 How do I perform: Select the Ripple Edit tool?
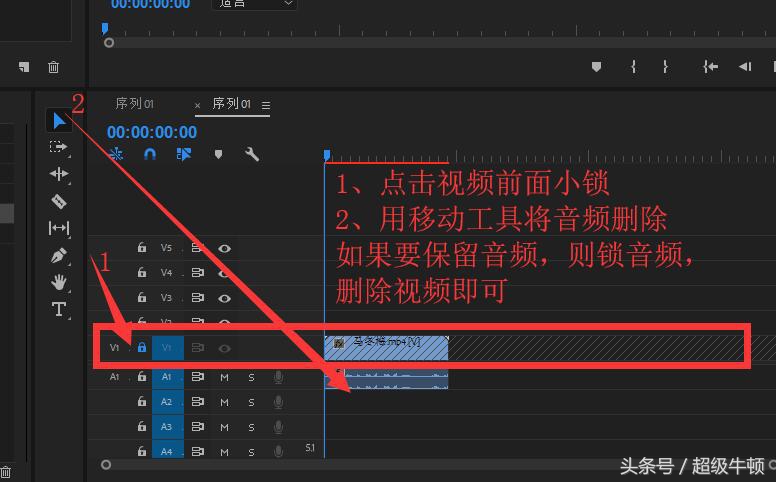tap(58, 174)
